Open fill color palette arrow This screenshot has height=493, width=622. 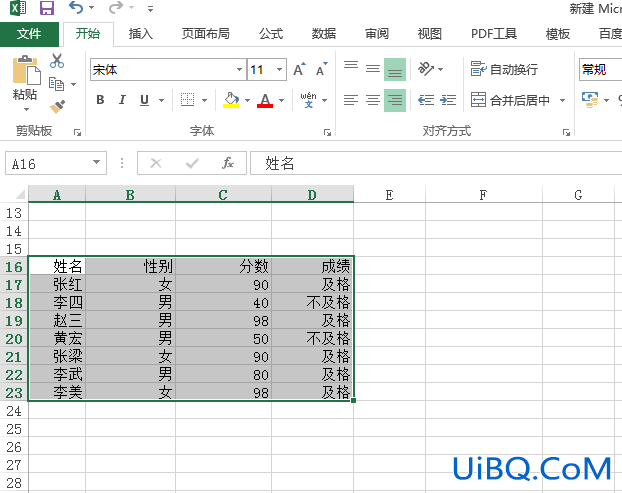click(247, 100)
